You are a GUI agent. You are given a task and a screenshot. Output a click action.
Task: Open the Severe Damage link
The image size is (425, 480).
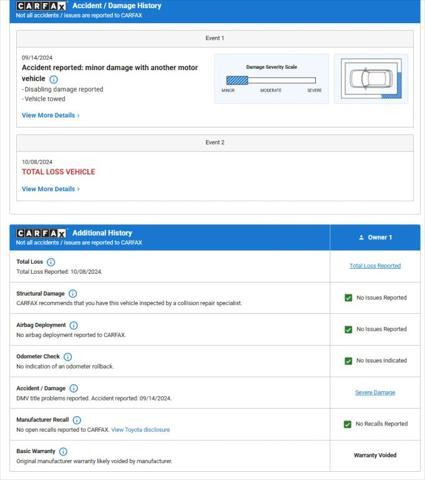click(x=375, y=392)
